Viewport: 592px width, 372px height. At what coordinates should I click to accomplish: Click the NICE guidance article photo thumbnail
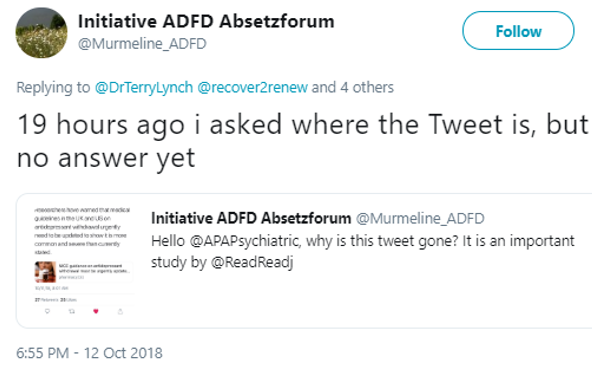click(45, 272)
